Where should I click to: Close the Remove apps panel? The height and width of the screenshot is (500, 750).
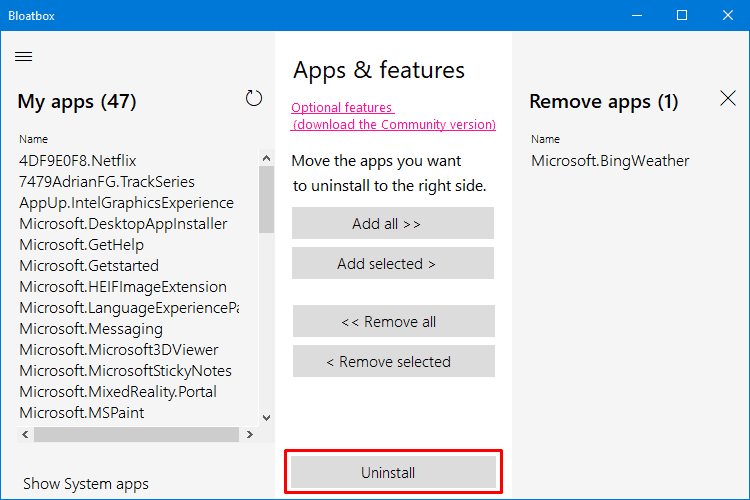728,99
